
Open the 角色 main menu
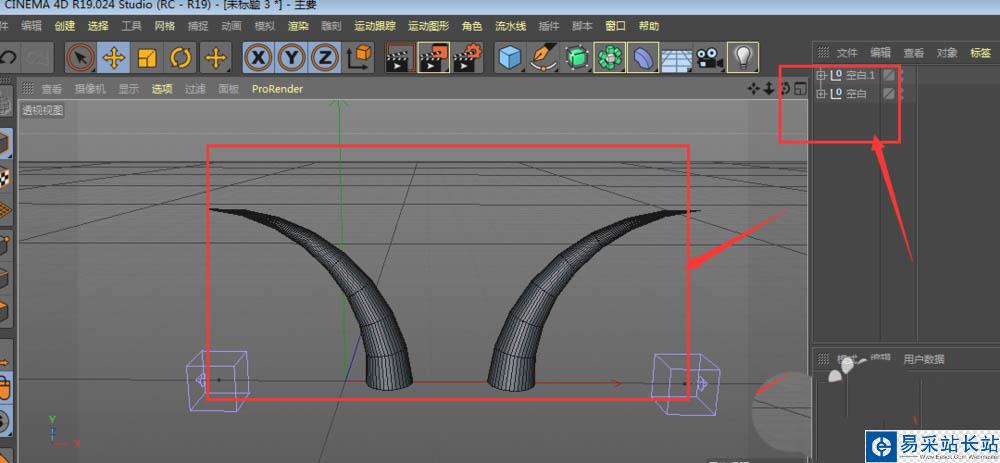[472, 26]
